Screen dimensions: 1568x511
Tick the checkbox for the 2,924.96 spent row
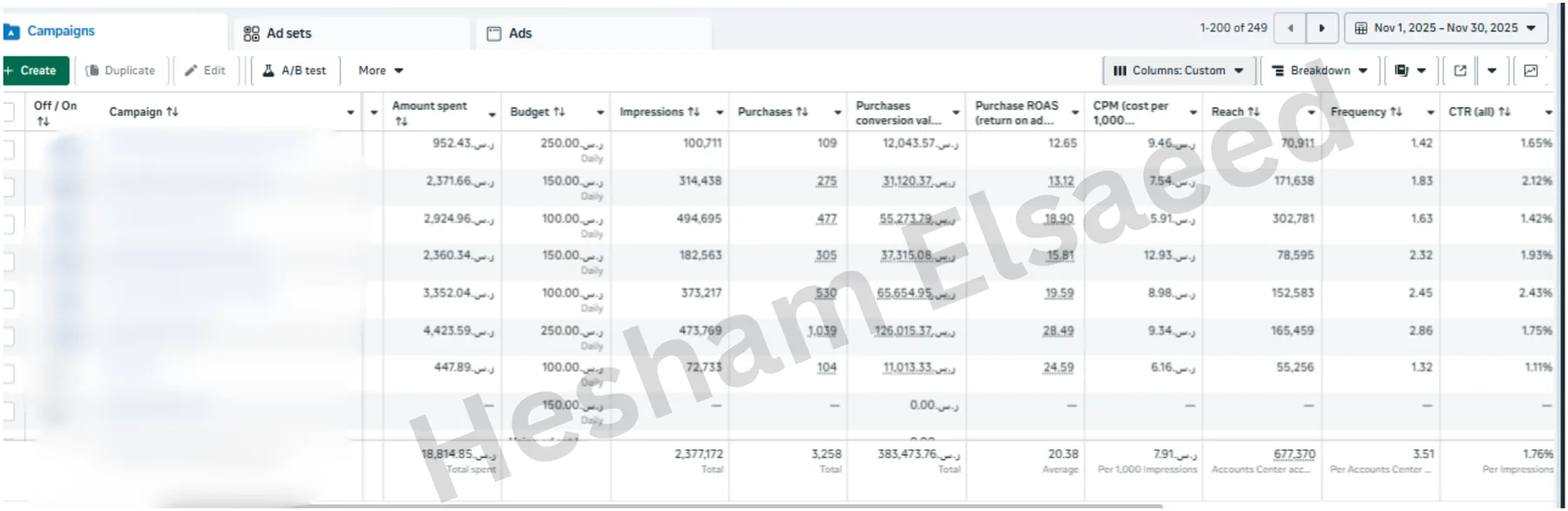click(x=8, y=225)
